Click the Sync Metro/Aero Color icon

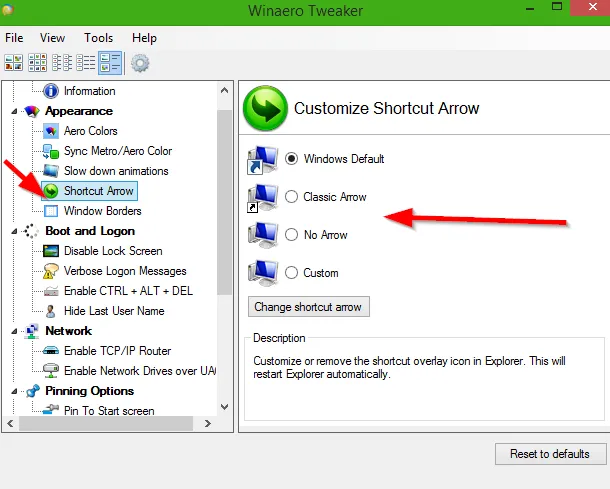pyautogui.click(x=51, y=151)
